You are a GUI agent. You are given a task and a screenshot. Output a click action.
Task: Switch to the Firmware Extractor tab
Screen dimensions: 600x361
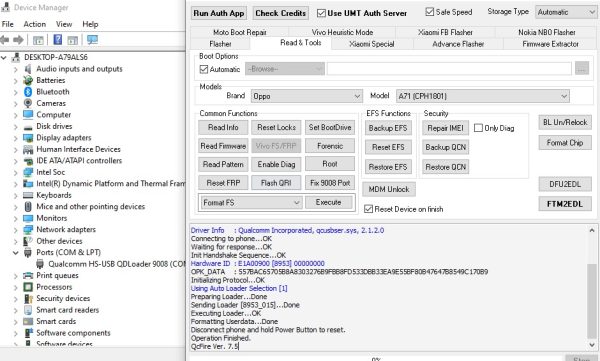550,44
